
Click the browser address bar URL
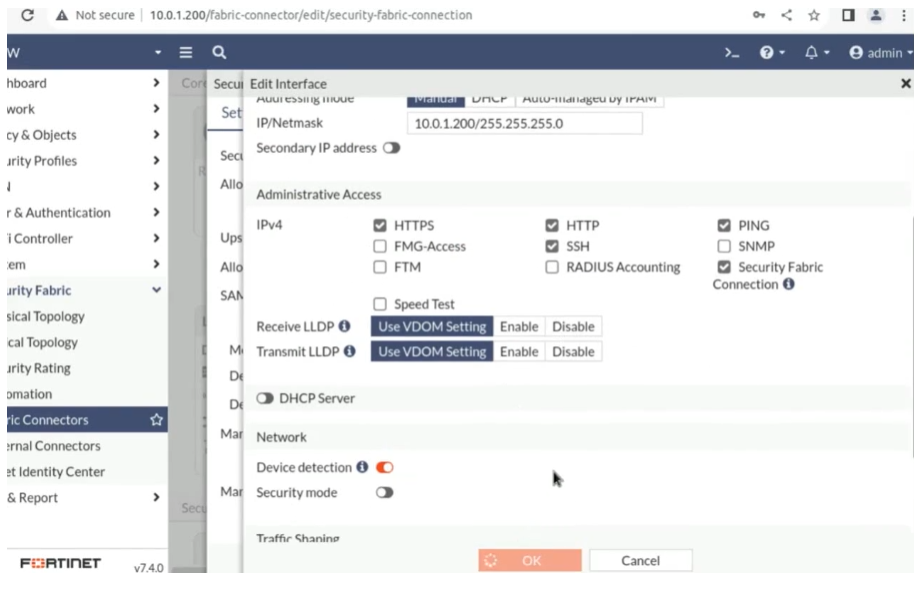(x=311, y=15)
